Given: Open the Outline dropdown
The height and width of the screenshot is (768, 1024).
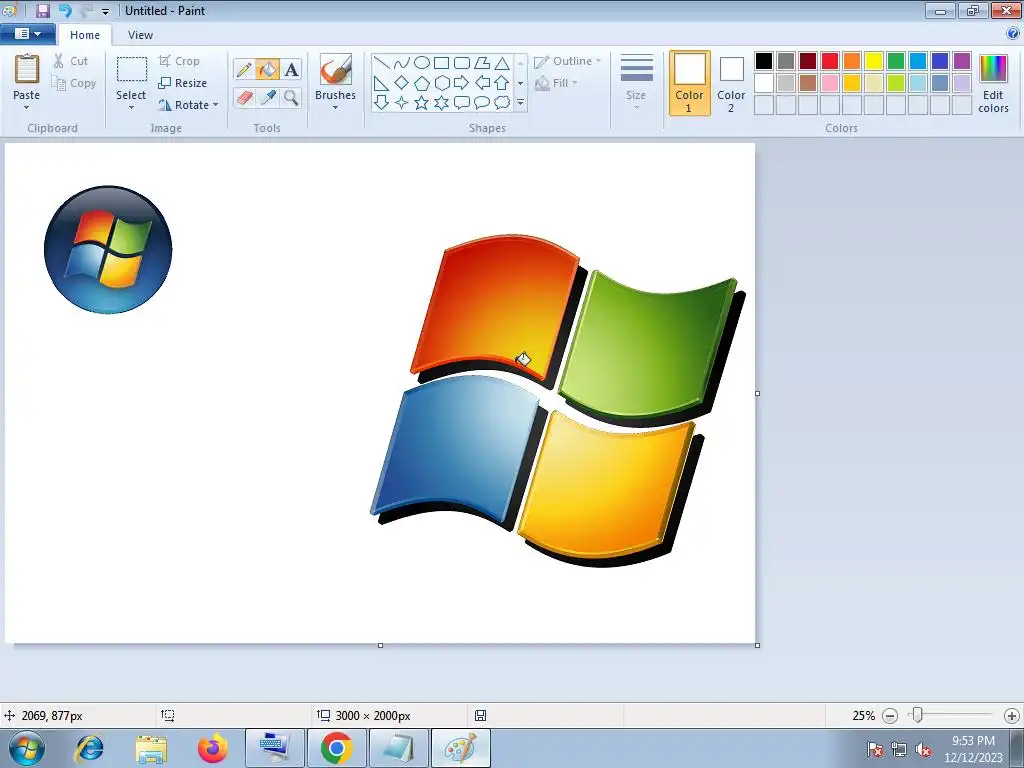Looking at the screenshot, I should click(567, 61).
